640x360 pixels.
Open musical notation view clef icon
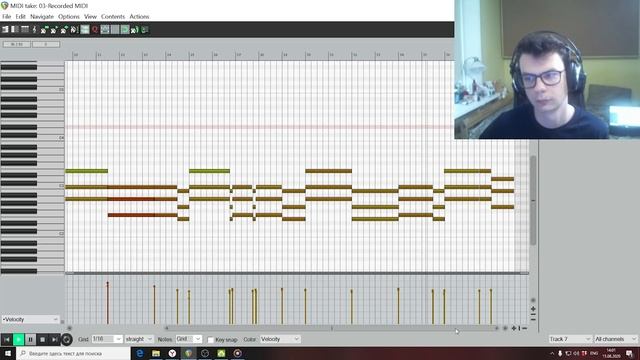click(x=34, y=29)
